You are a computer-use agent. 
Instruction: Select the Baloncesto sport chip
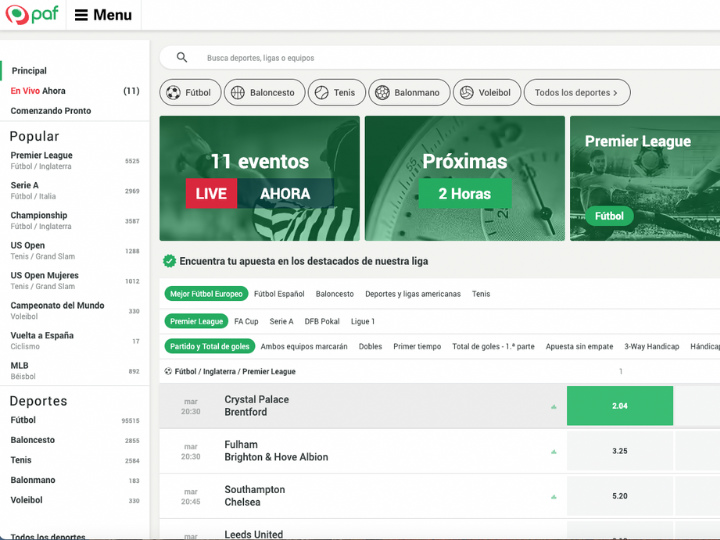pyautogui.click(x=264, y=92)
